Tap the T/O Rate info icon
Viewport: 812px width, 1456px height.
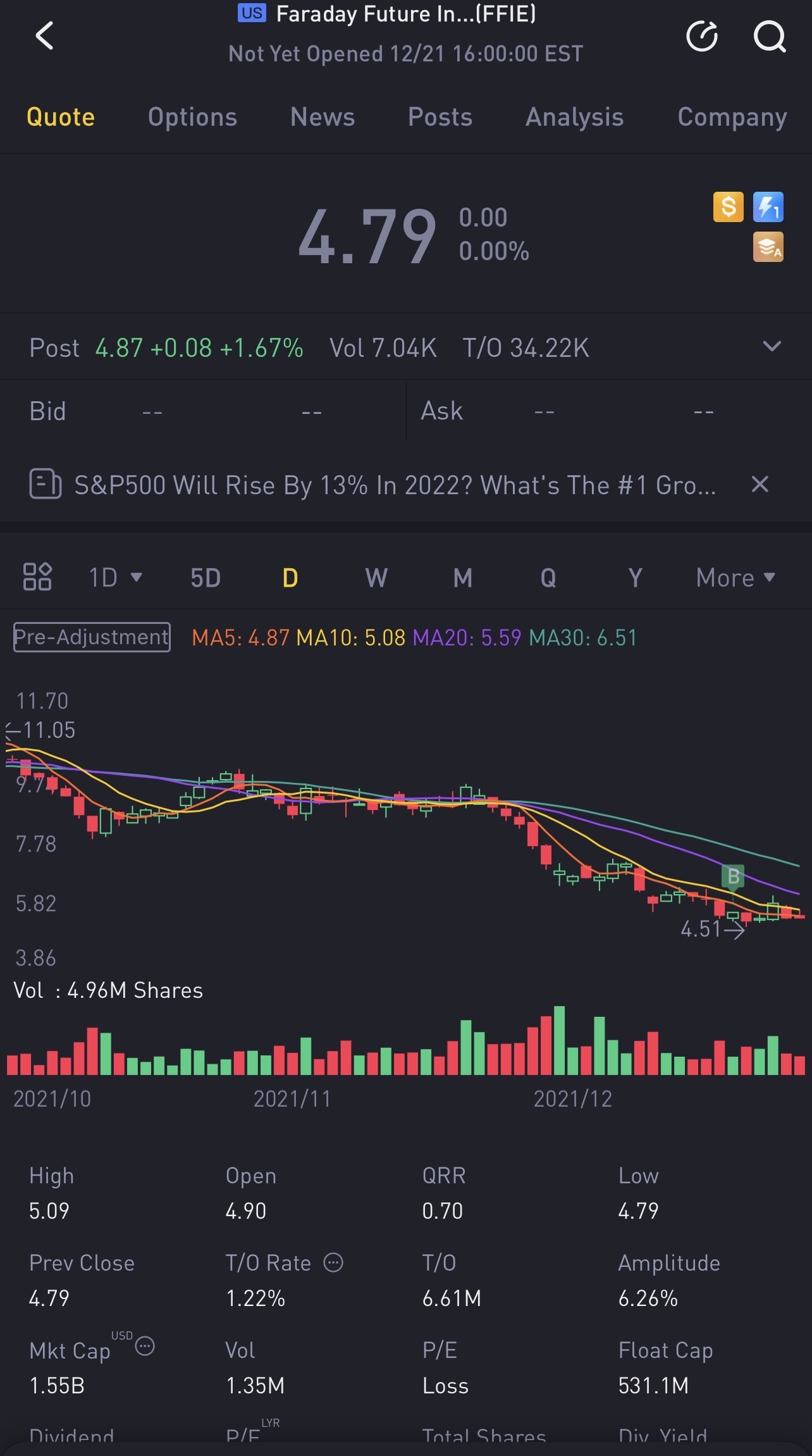(333, 1263)
